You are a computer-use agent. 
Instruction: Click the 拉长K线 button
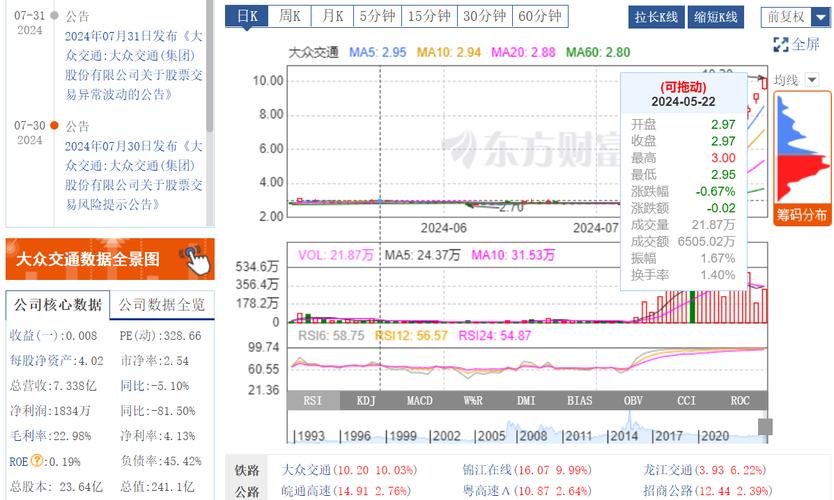click(x=656, y=17)
